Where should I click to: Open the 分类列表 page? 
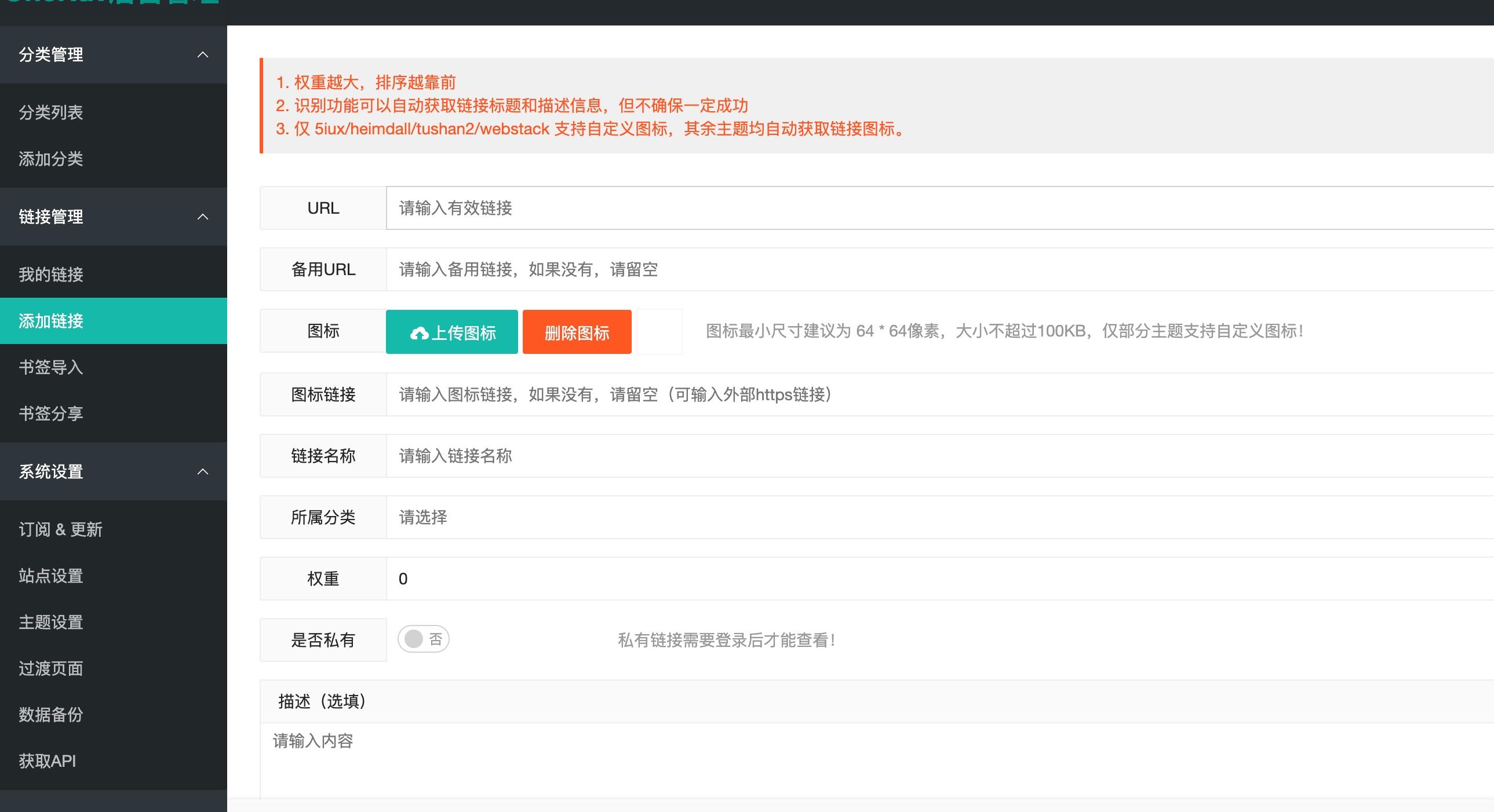(50, 112)
